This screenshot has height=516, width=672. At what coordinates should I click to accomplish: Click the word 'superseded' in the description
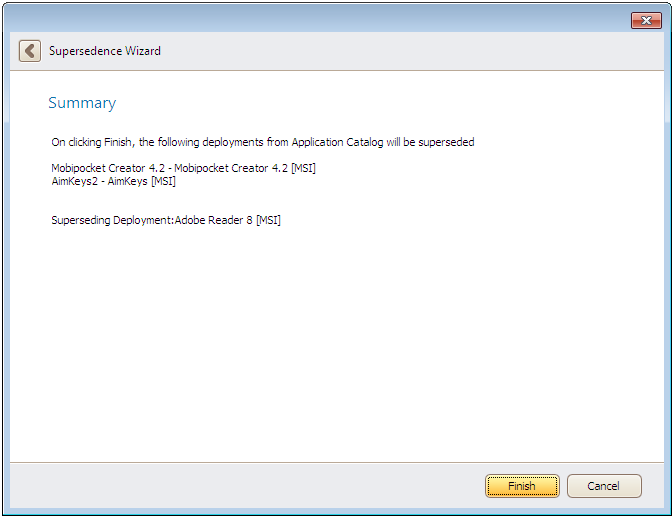pos(447,142)
